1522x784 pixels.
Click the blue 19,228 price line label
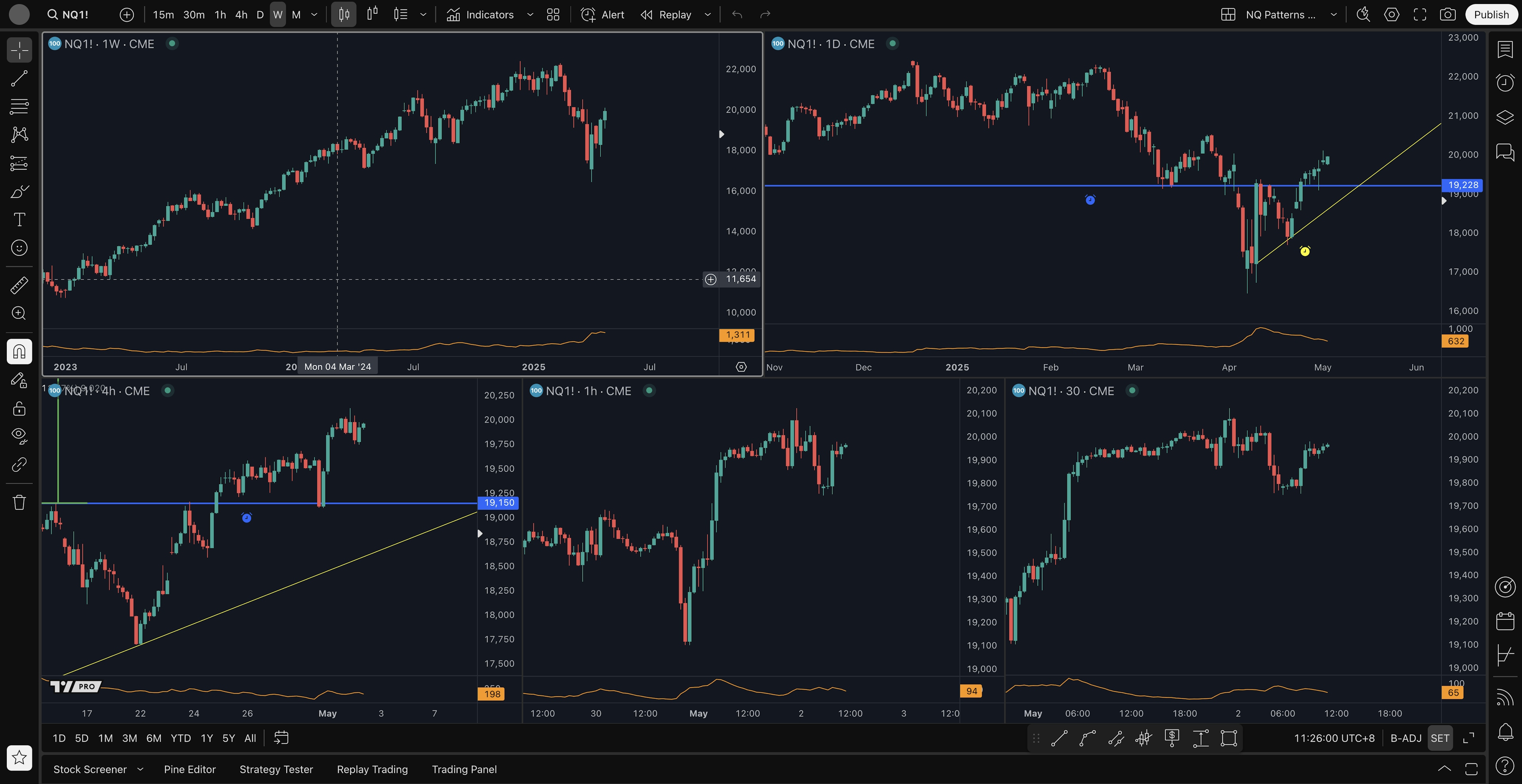[x=1462, y=185]
